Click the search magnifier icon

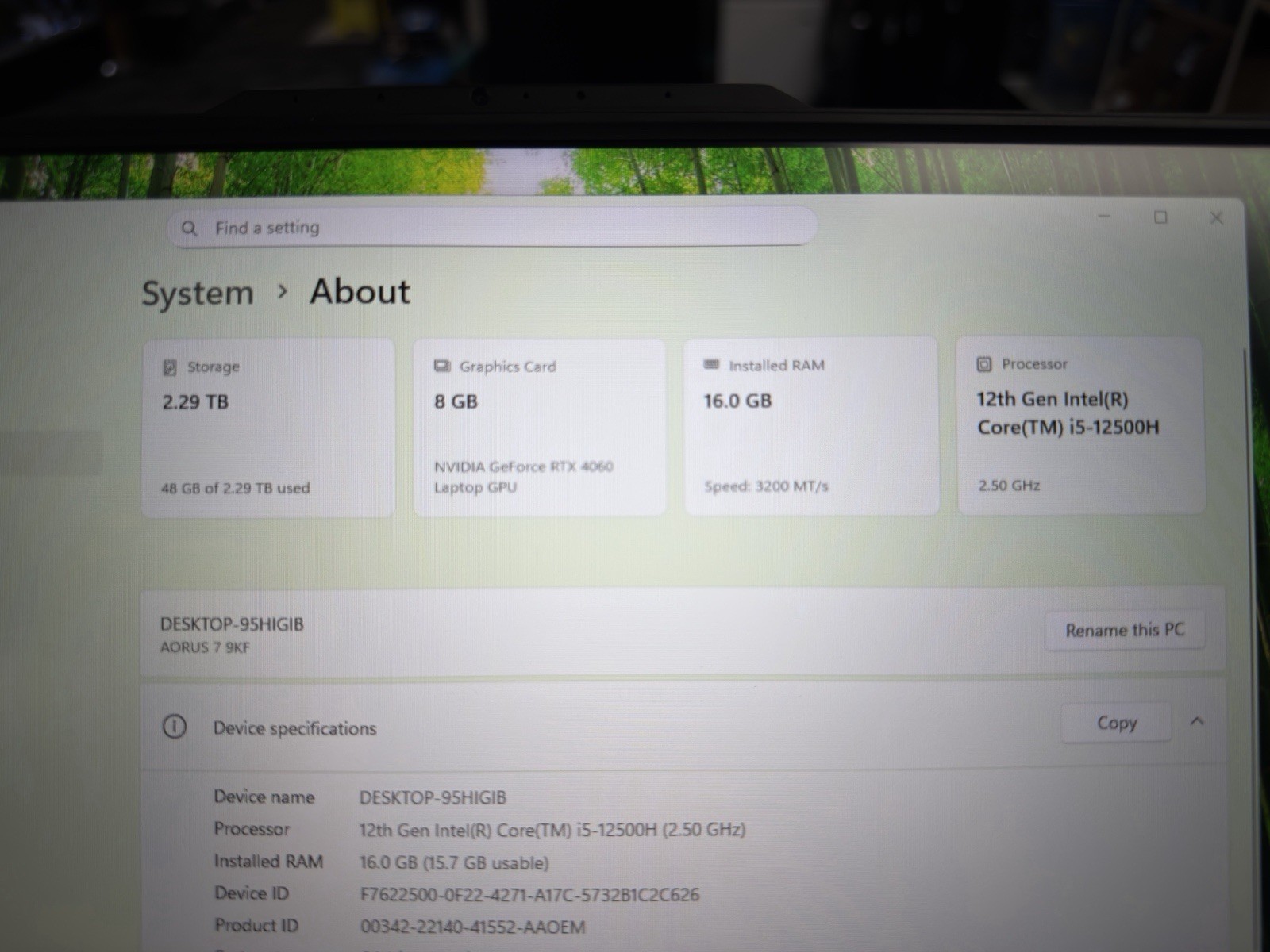click(189, 228)
